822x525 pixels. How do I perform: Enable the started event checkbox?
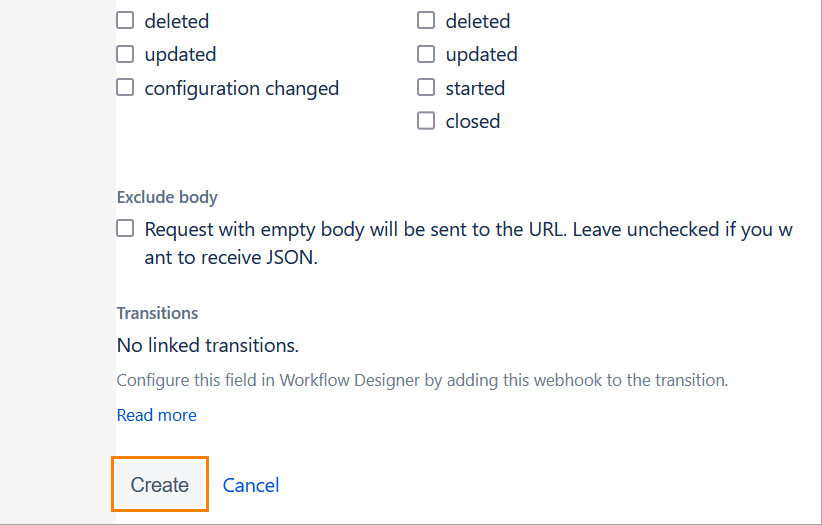click(426, 88)
